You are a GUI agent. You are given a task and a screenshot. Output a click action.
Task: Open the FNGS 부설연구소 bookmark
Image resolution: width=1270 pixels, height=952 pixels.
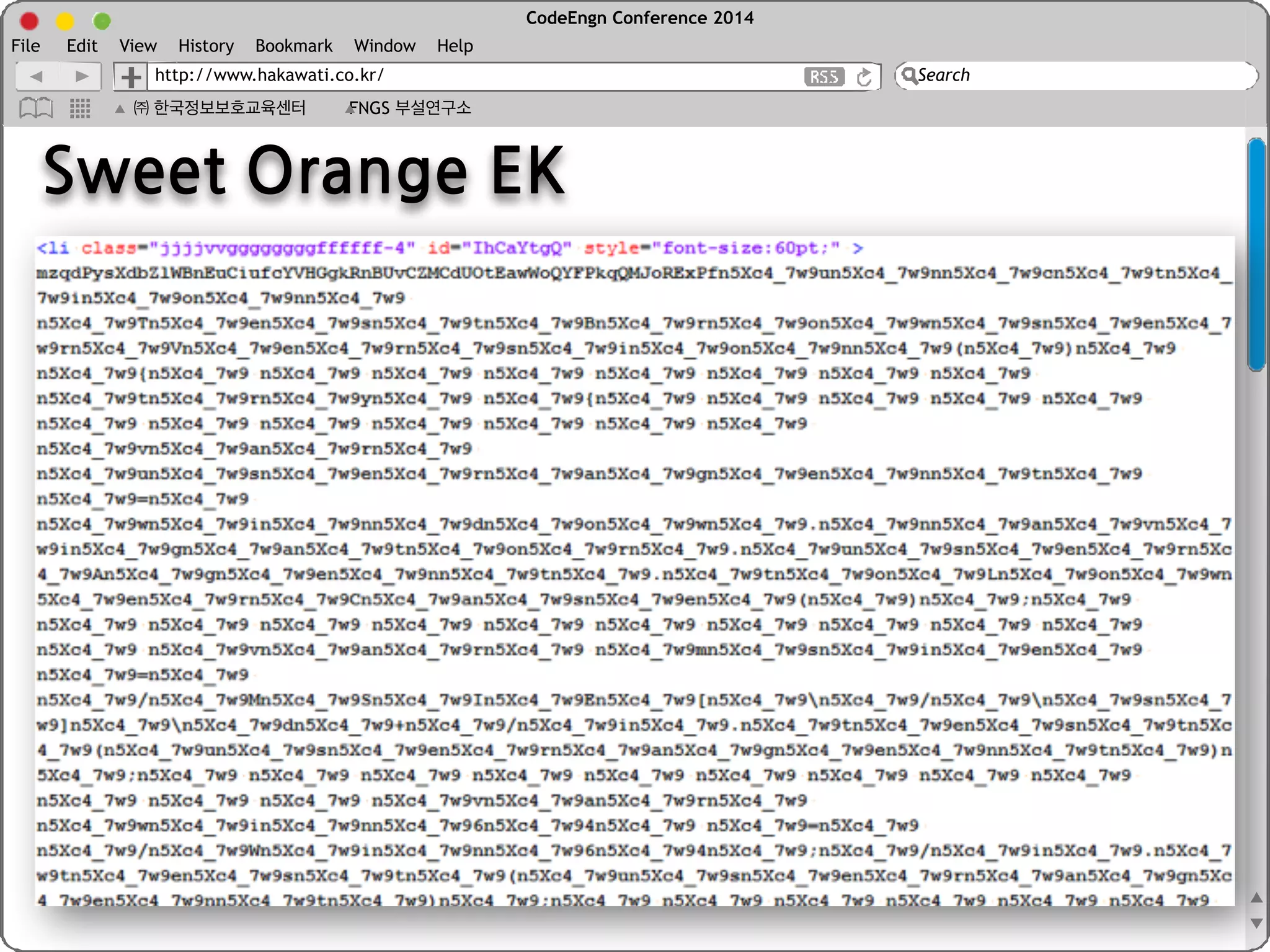[410, 108]
